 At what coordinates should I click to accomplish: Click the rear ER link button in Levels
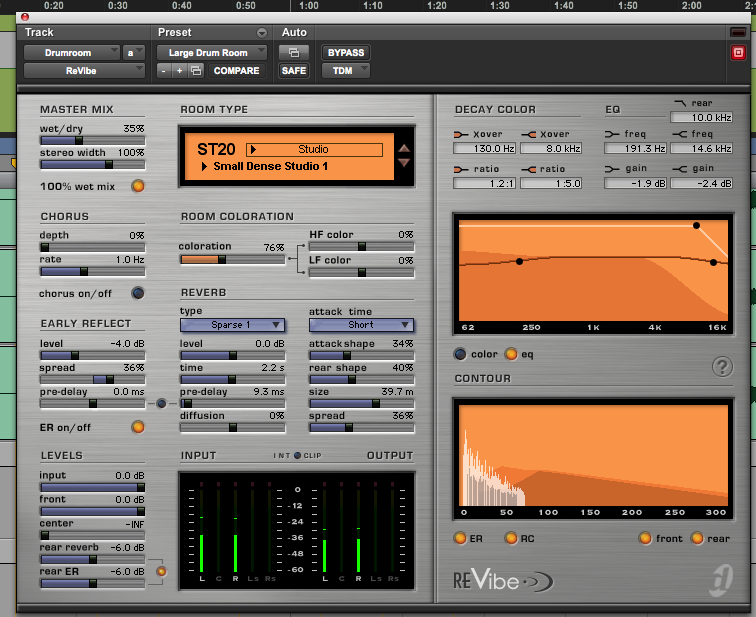click(162, 572)
